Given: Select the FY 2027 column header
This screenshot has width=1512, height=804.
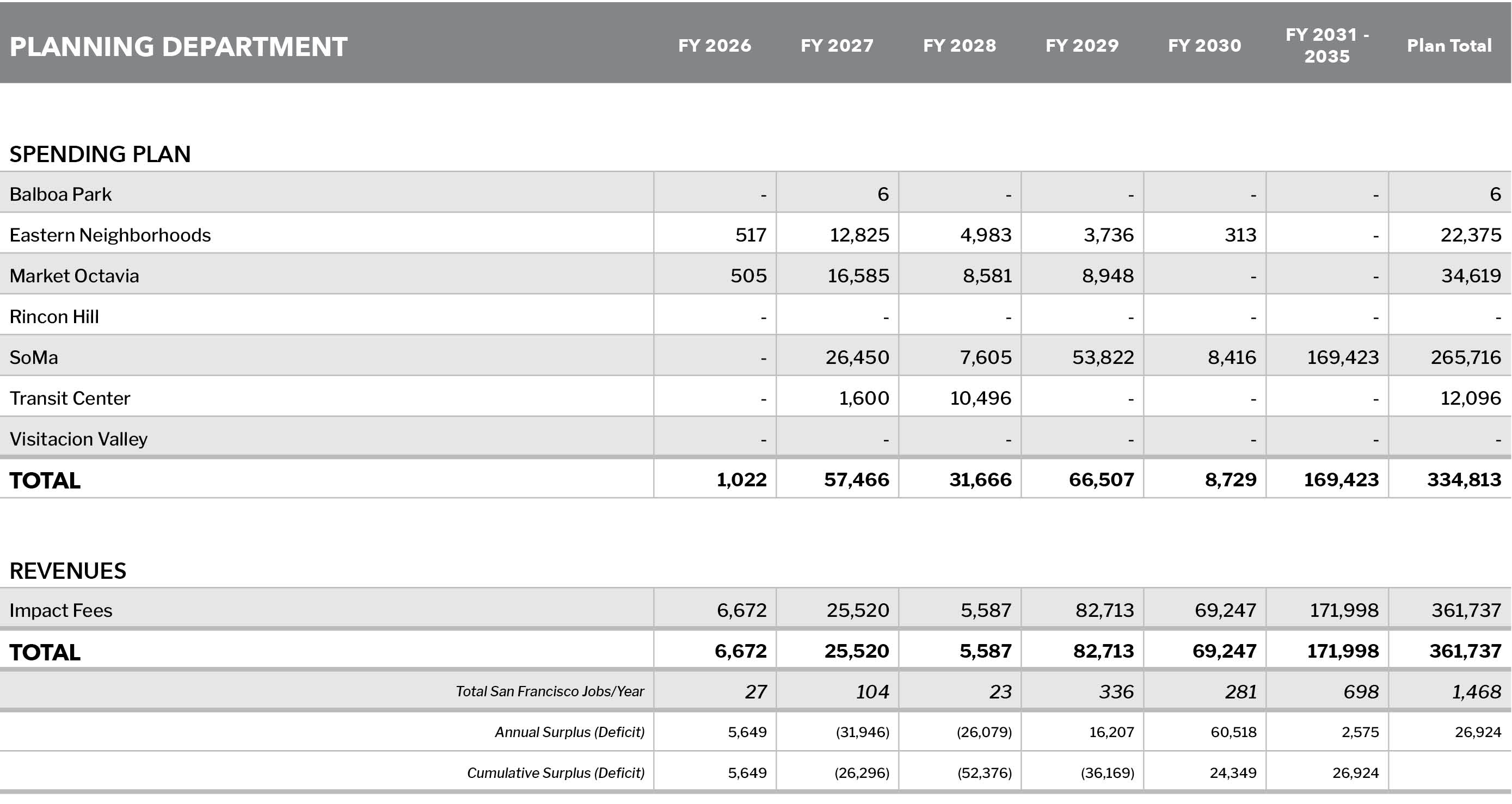Looking at the screenshot, I should [837, 46].
